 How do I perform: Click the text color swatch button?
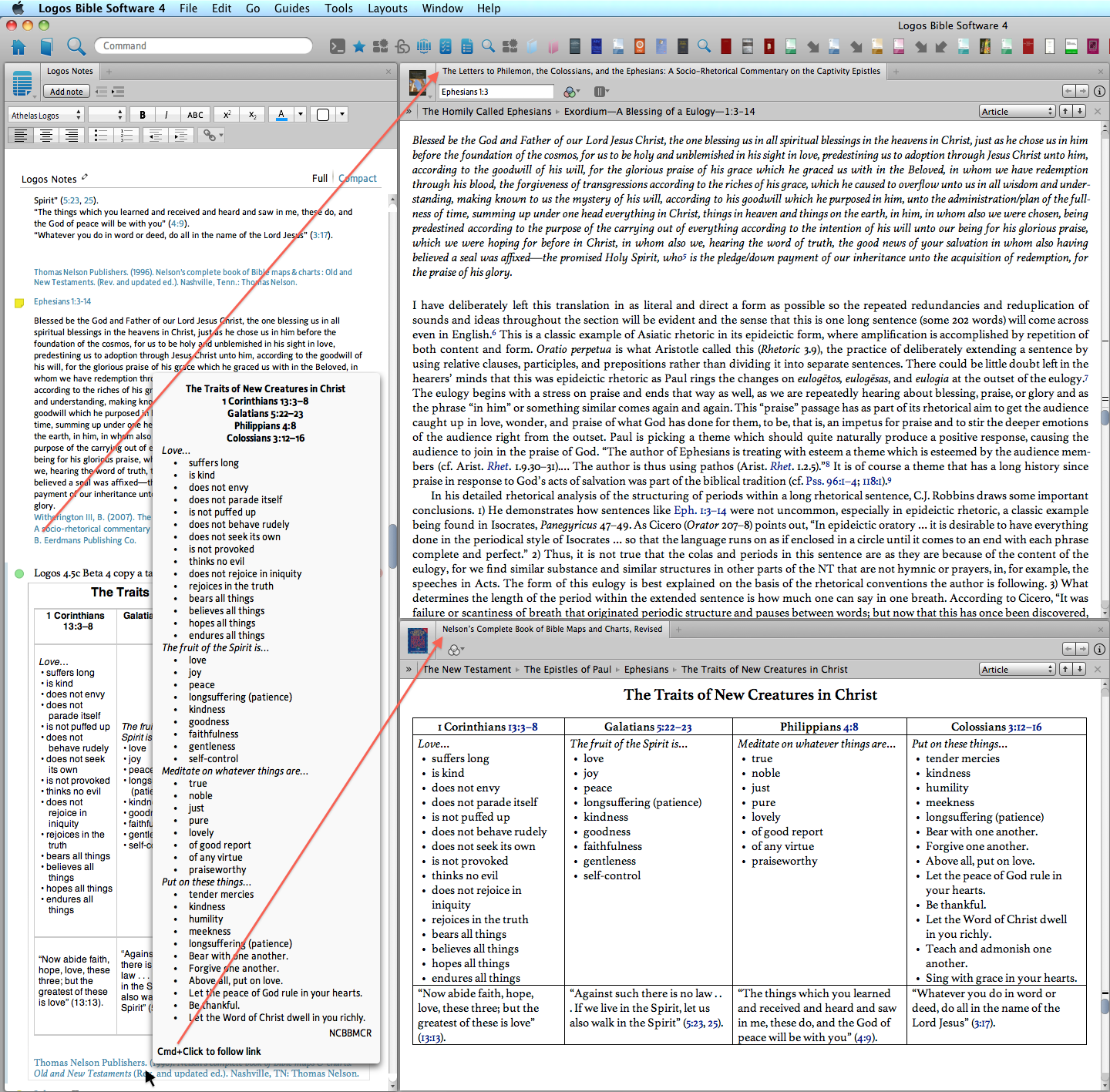pos(281,115)
